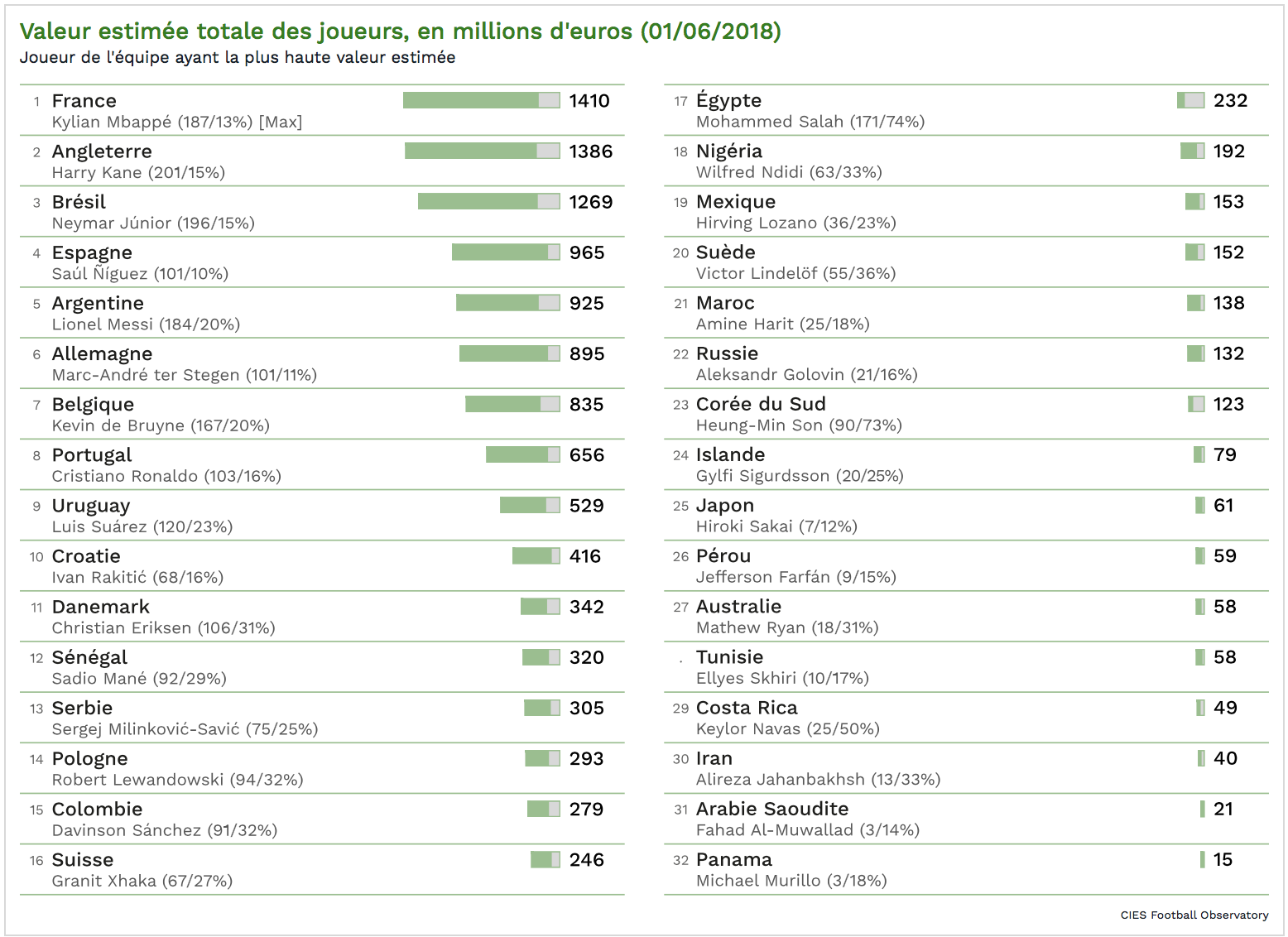Click the Corée du Sud label
The image size is (1288, 937).
pyautogui.click(x=761, y=404)
